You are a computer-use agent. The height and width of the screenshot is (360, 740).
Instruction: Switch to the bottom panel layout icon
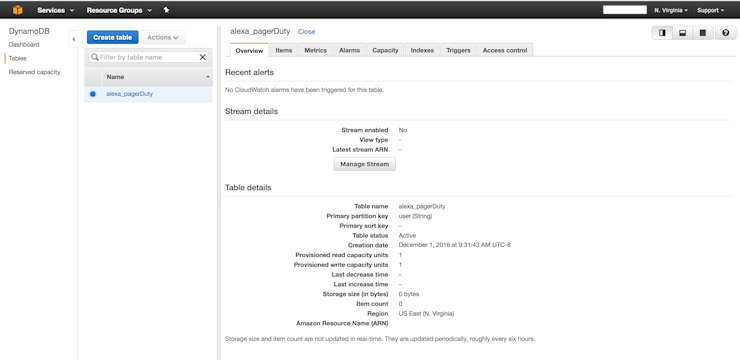coord(682,33)
